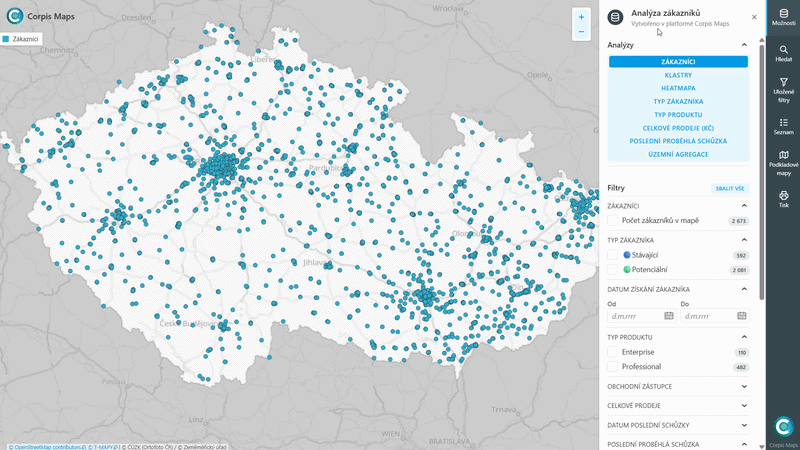This screenshot has height=450, width=800.
Task: Open the Do date calendar icon
Action: 742,316
